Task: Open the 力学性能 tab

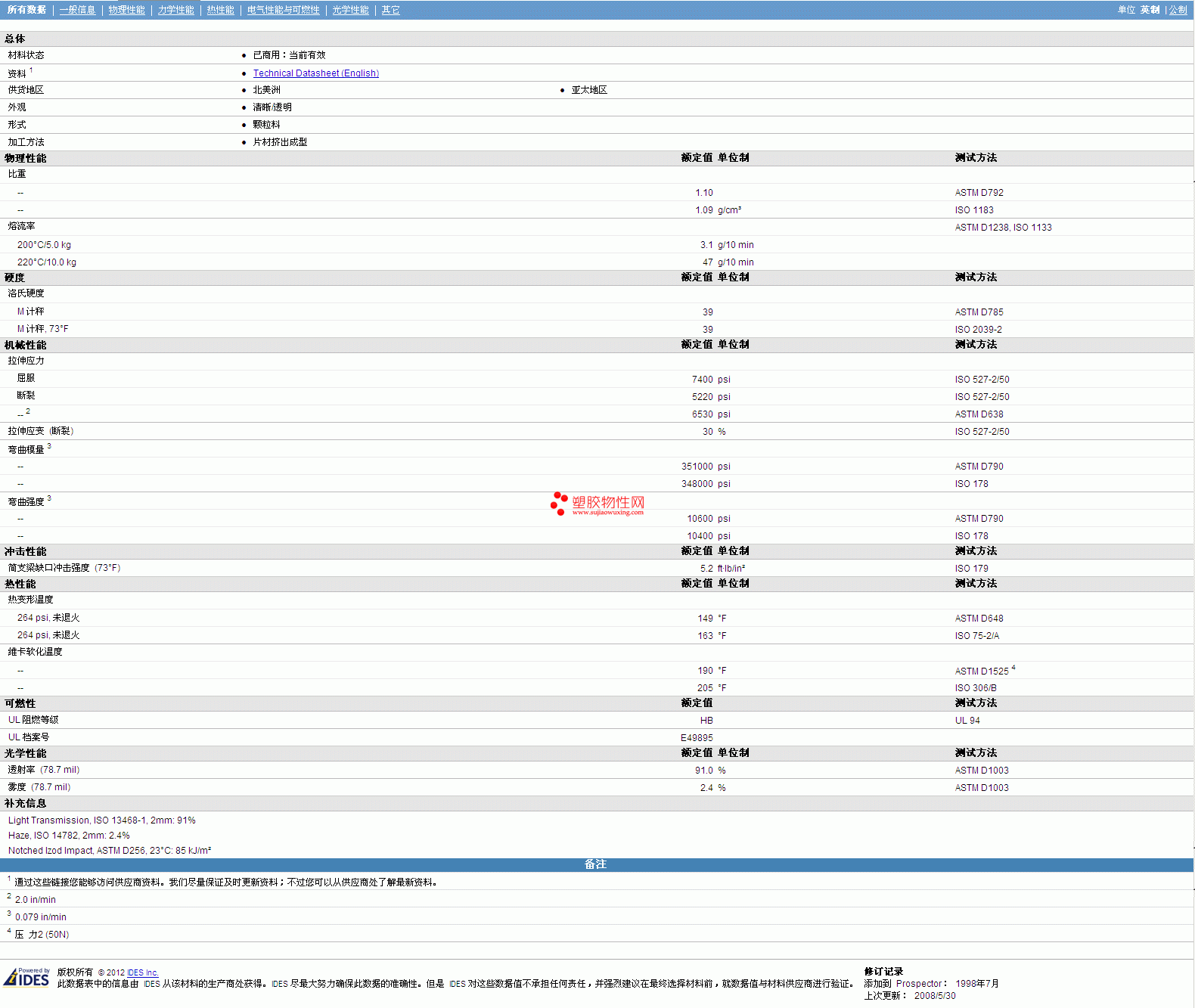Action: [175, 10]
